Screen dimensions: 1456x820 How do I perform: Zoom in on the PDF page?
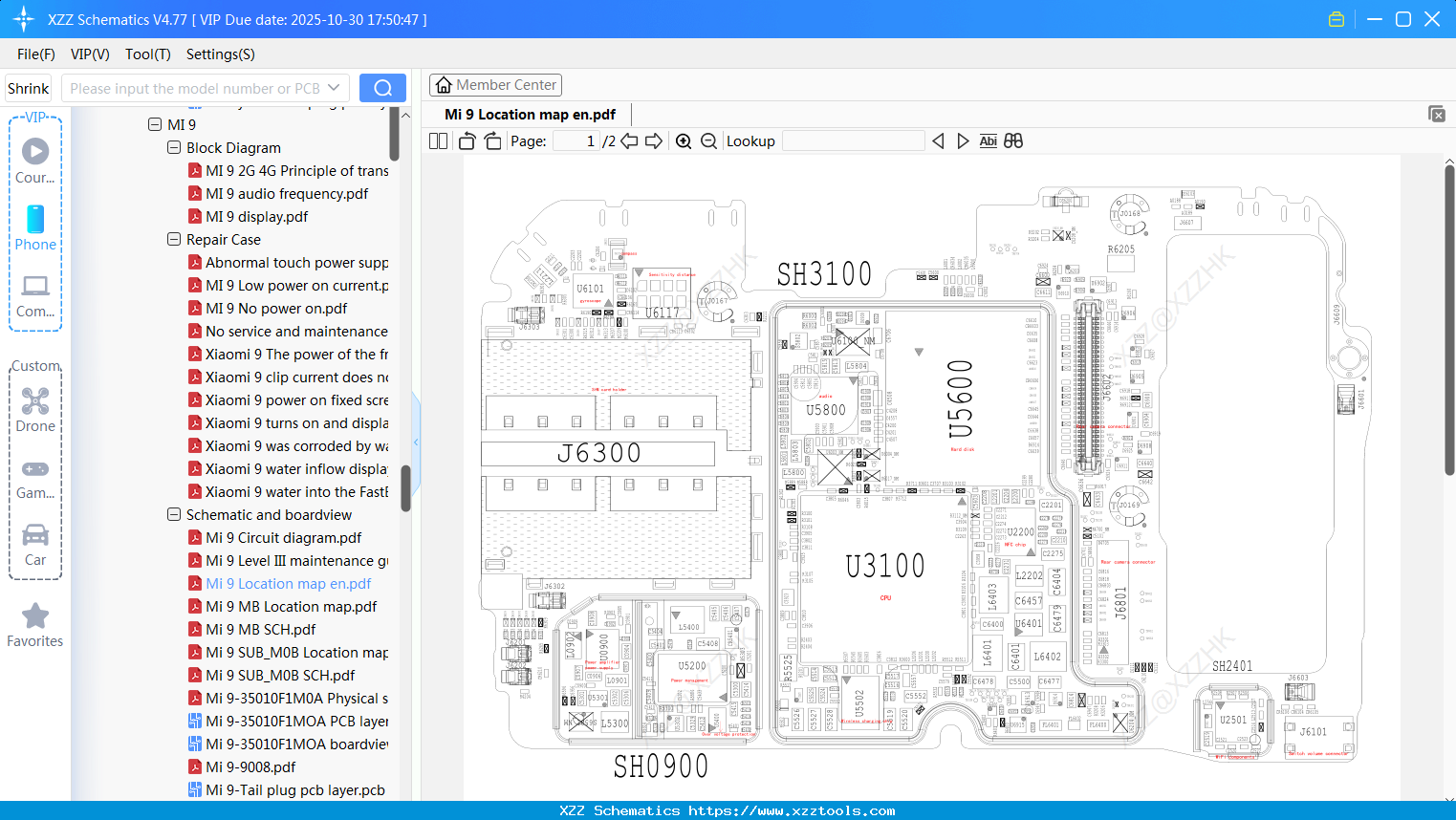coord(684,140)
